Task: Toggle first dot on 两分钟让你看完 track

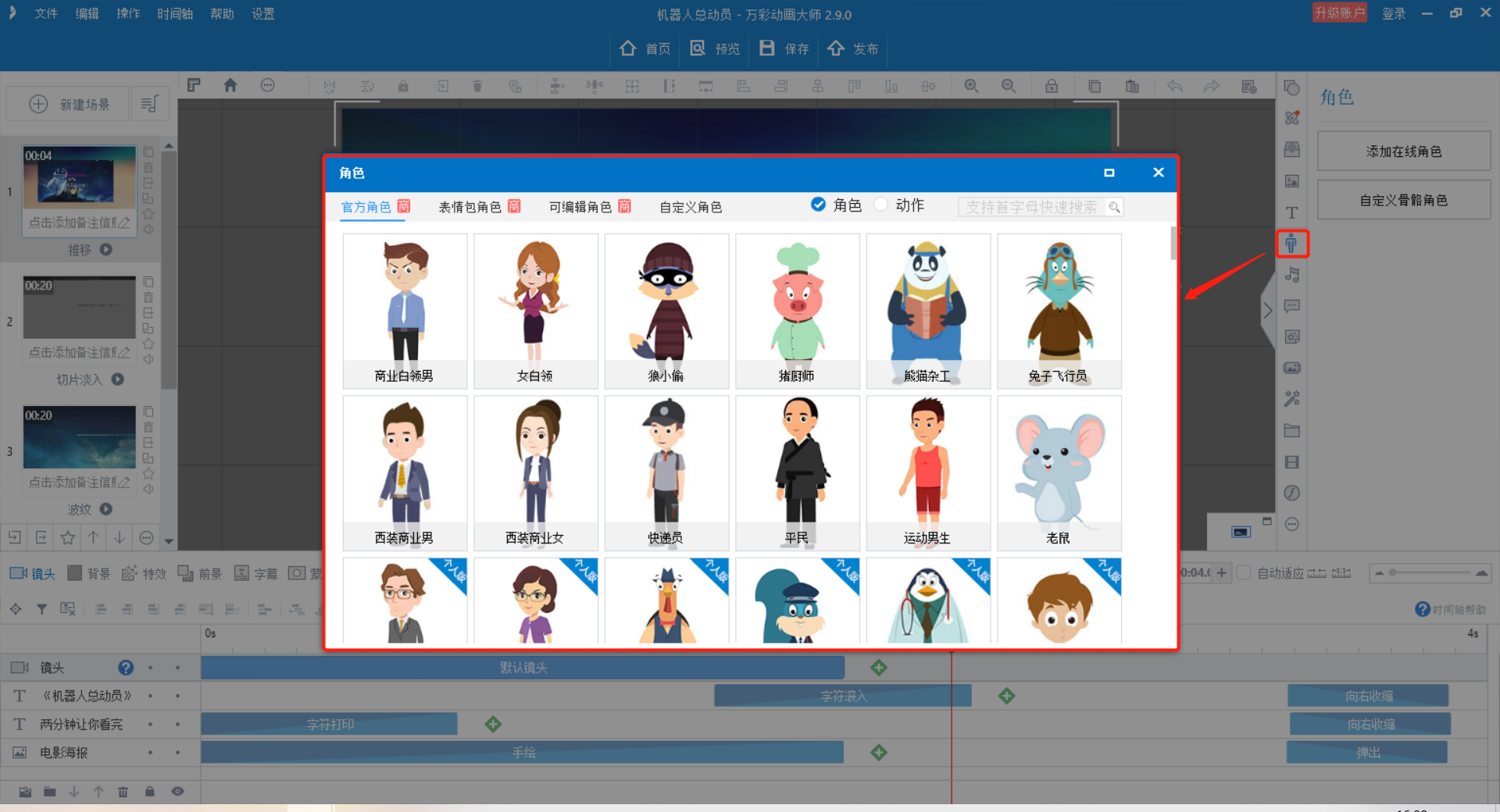Action: click(151, 725)
